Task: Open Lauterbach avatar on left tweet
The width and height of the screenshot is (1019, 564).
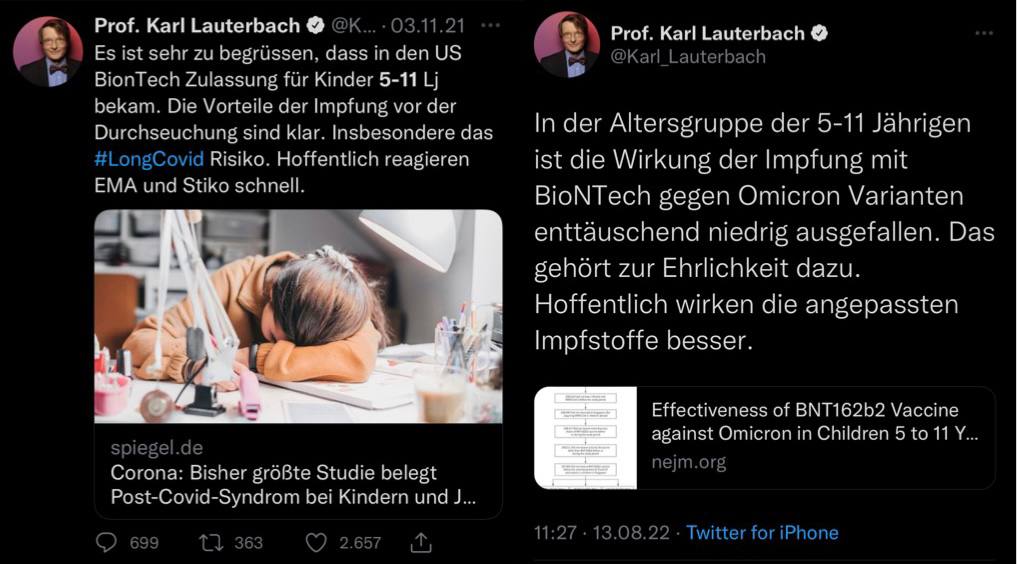Action: click(x=48, y=51)
